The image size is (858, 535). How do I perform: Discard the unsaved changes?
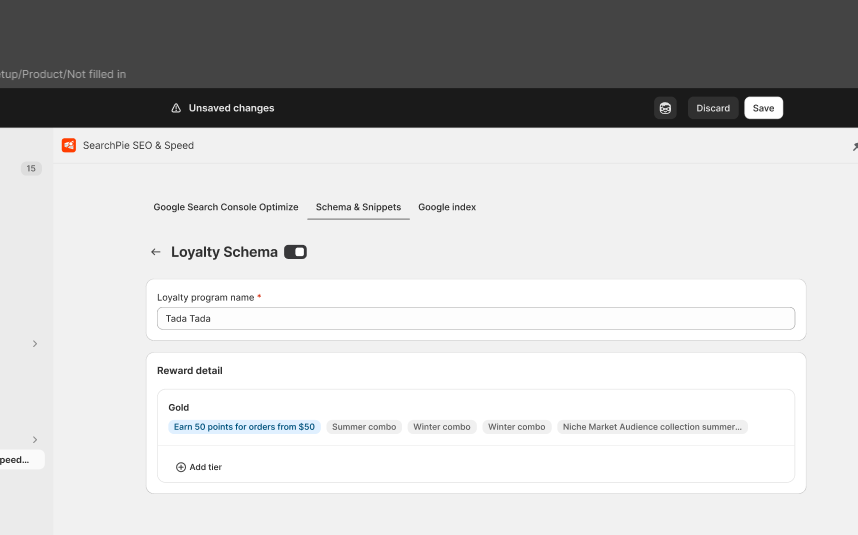tap(713, 108)
